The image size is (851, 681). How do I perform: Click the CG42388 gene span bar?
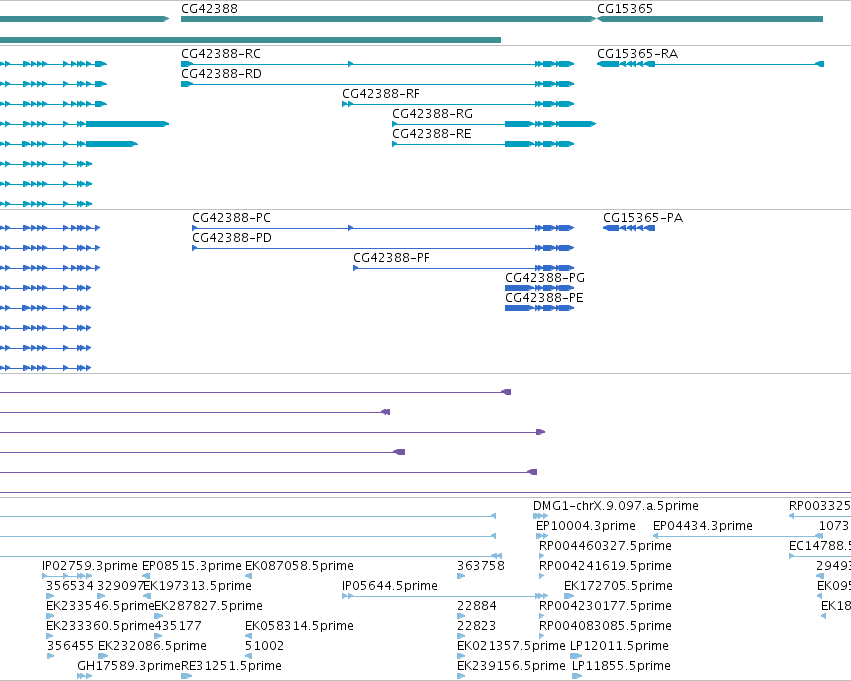388,19
